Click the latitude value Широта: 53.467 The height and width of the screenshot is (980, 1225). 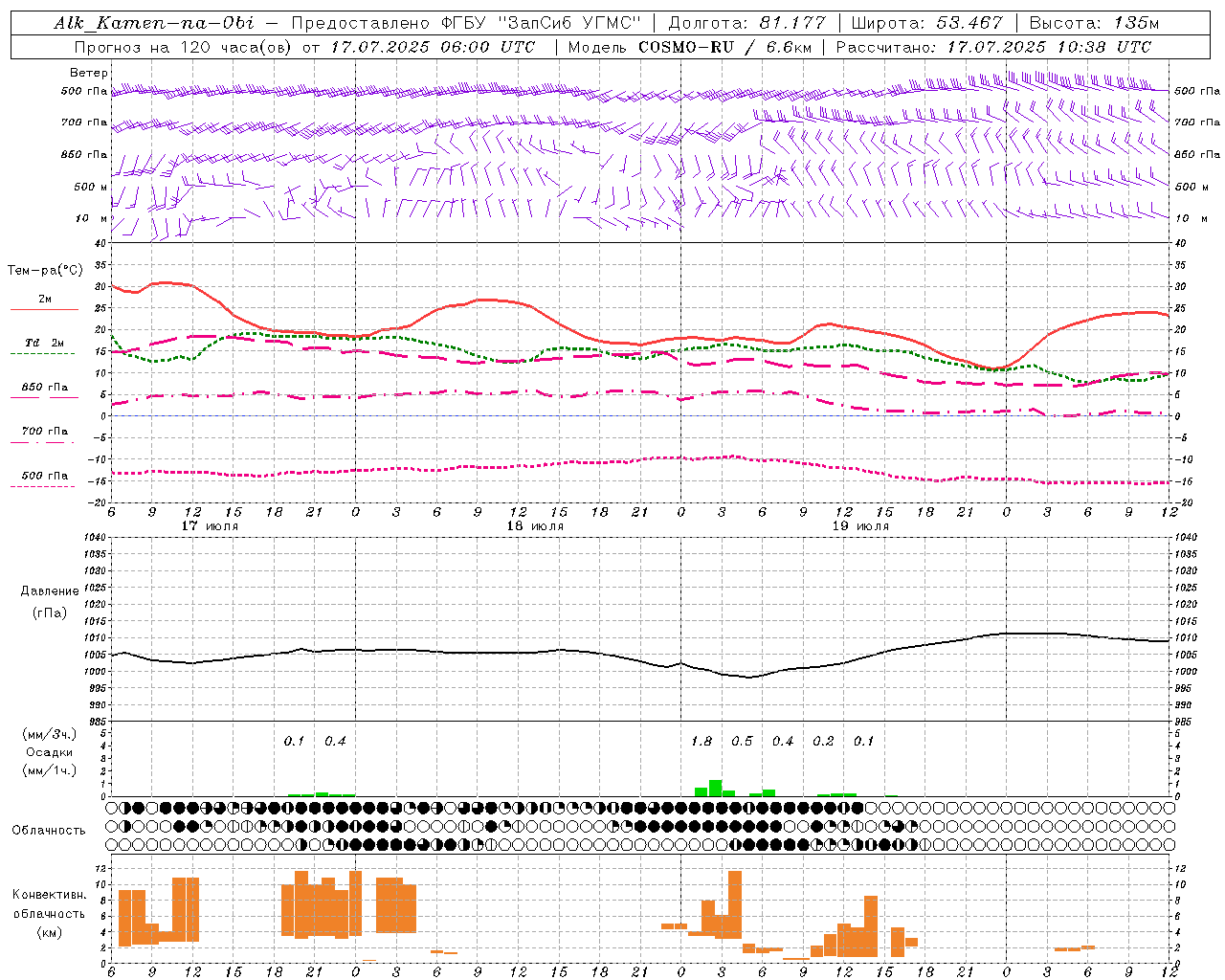[926, 23]
